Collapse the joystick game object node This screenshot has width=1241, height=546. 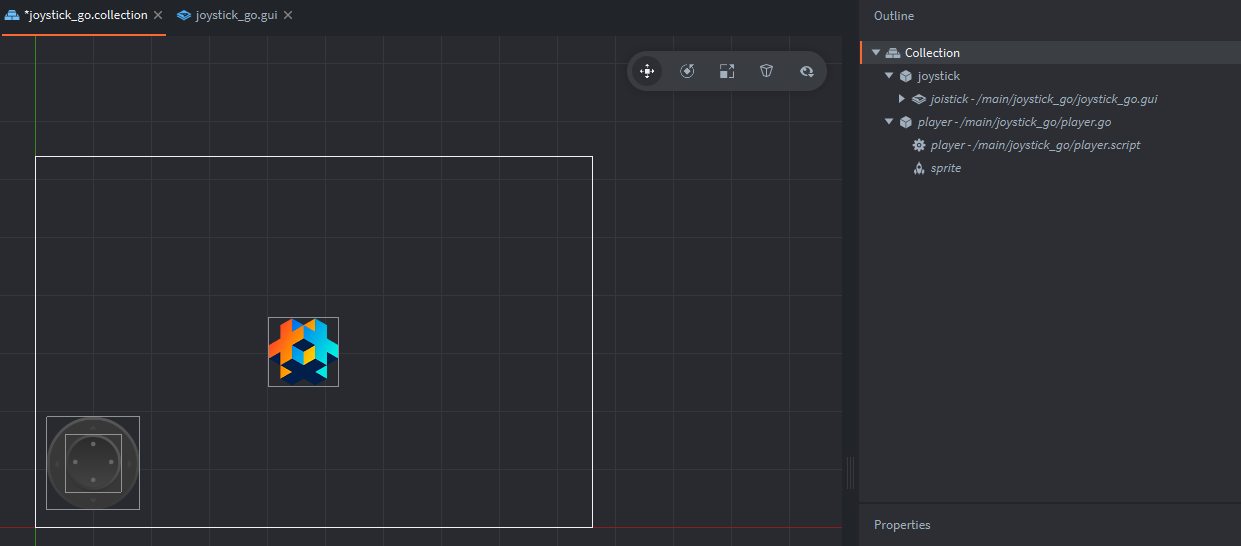(889, 76)
